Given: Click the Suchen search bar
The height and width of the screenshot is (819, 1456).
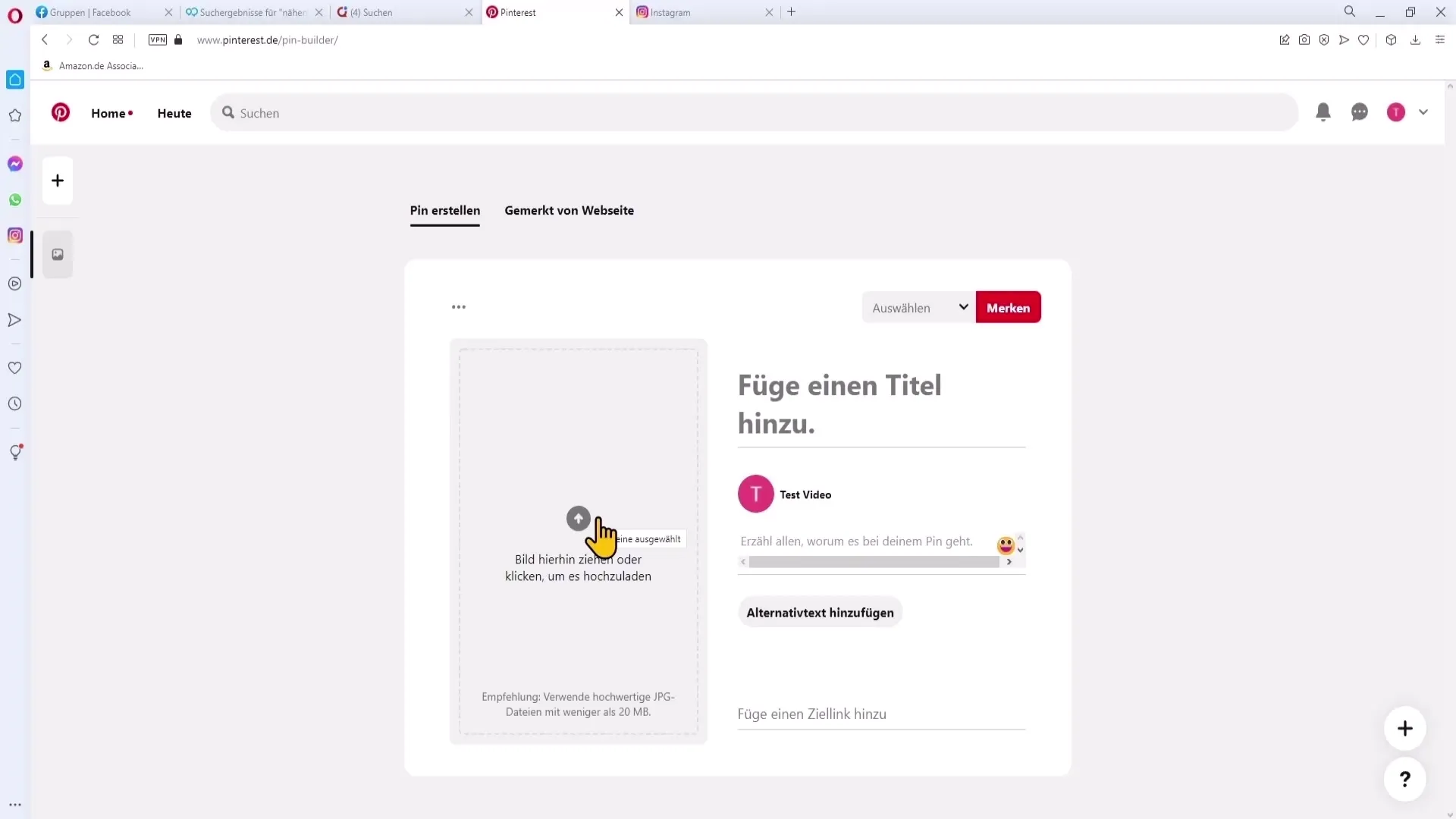Looking at the screenshot, I should pyautogui.click(x=755, y=113).
